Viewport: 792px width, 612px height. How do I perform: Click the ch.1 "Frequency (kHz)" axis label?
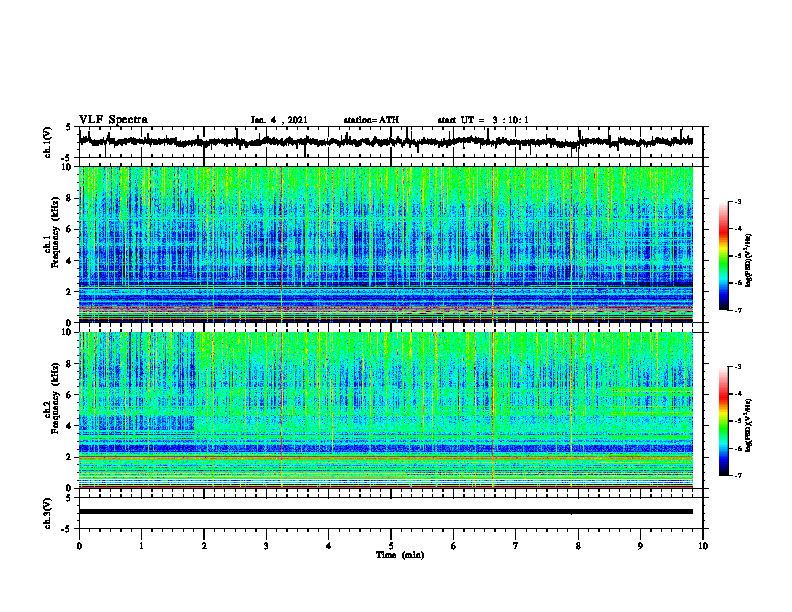[x=55, y=233]
